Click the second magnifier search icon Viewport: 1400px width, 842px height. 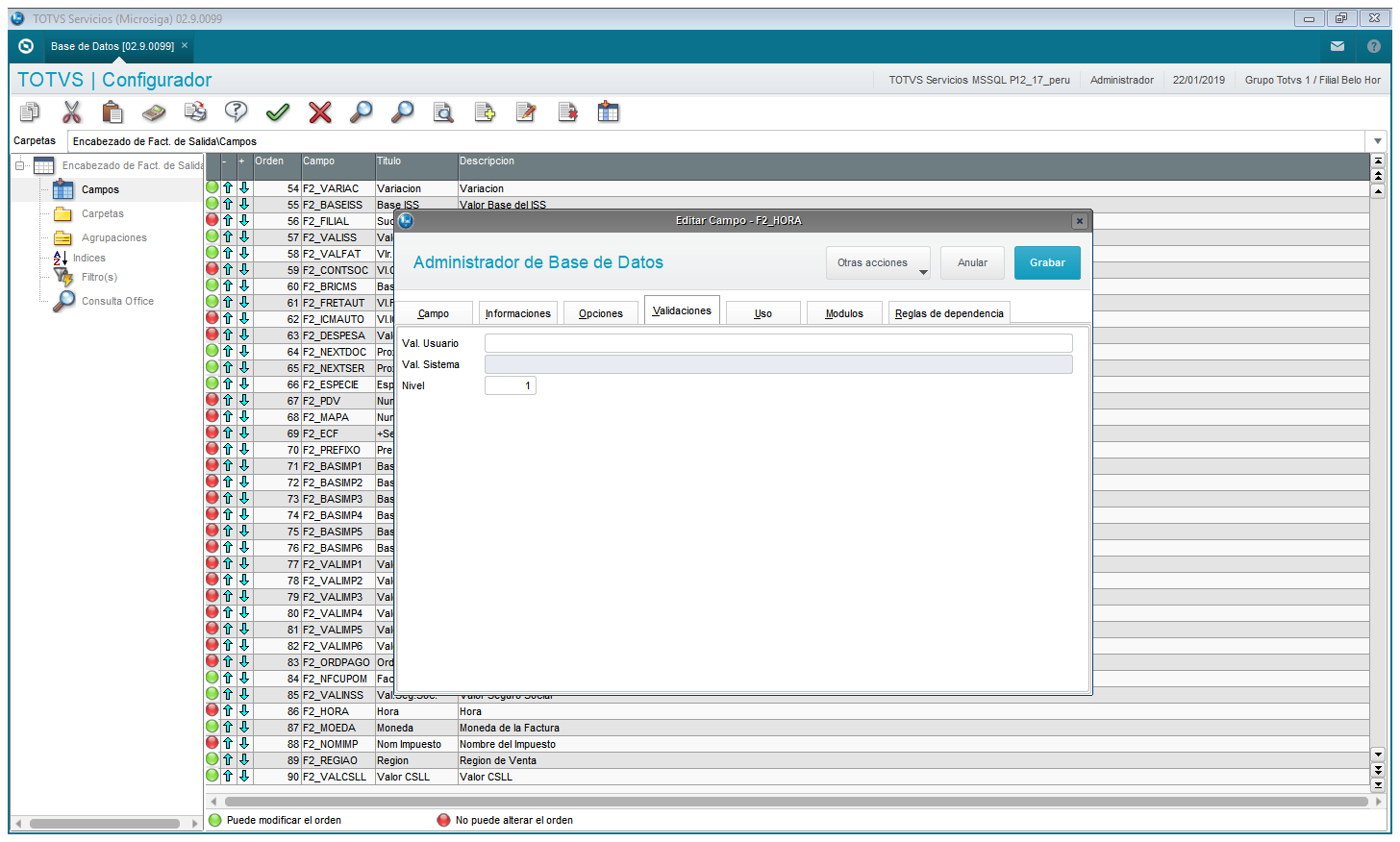402,112
